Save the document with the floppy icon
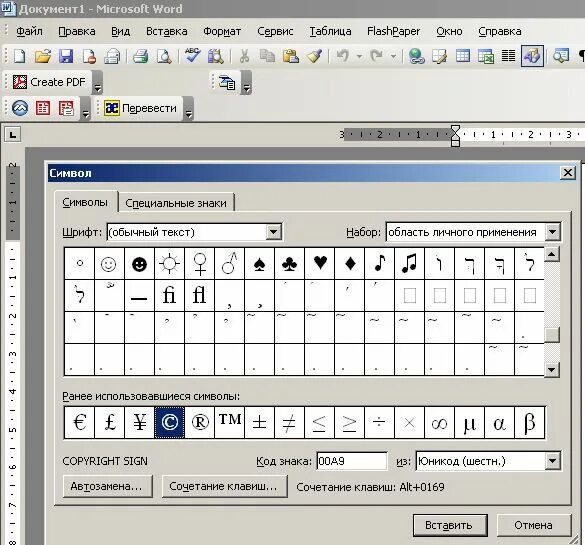 66,56
